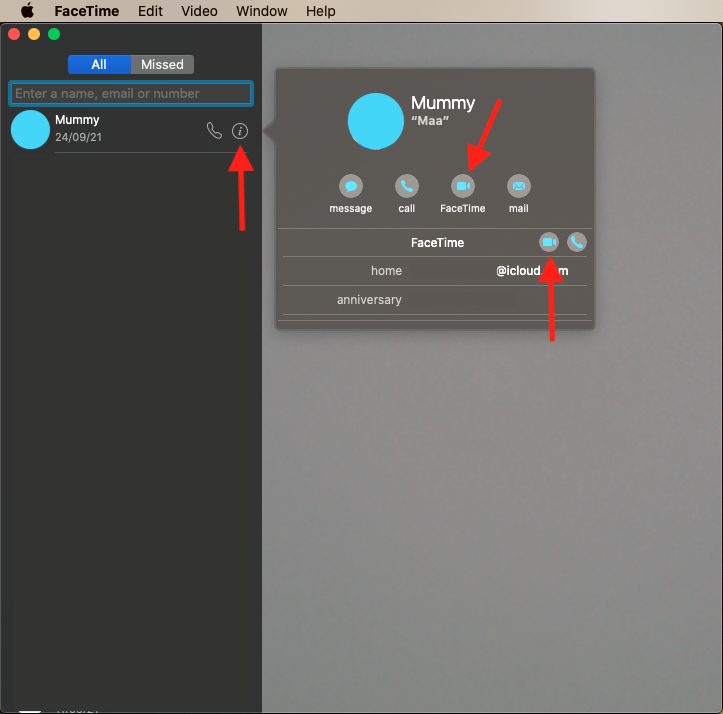Open the Video menu
The image size is (723, 714).
click(199, 11)
